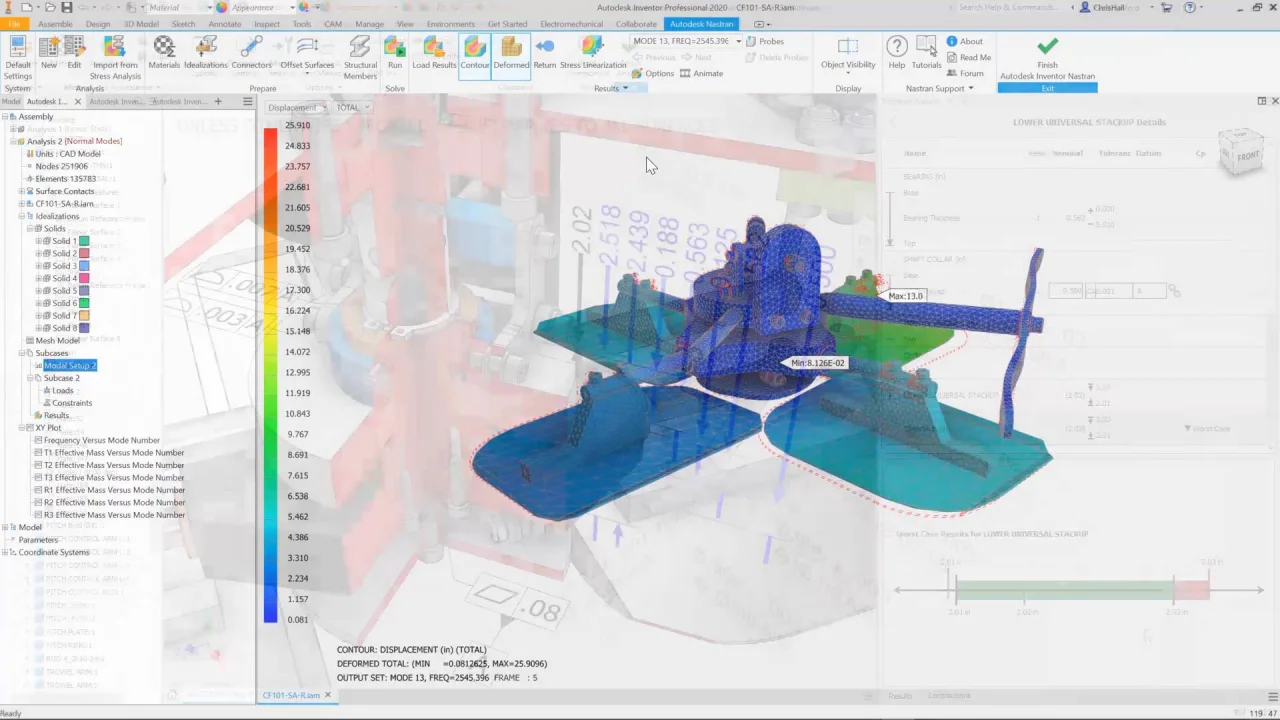Select Mesh Model in the tree
The image size is (1280, 720).
[x=58, y=340]
